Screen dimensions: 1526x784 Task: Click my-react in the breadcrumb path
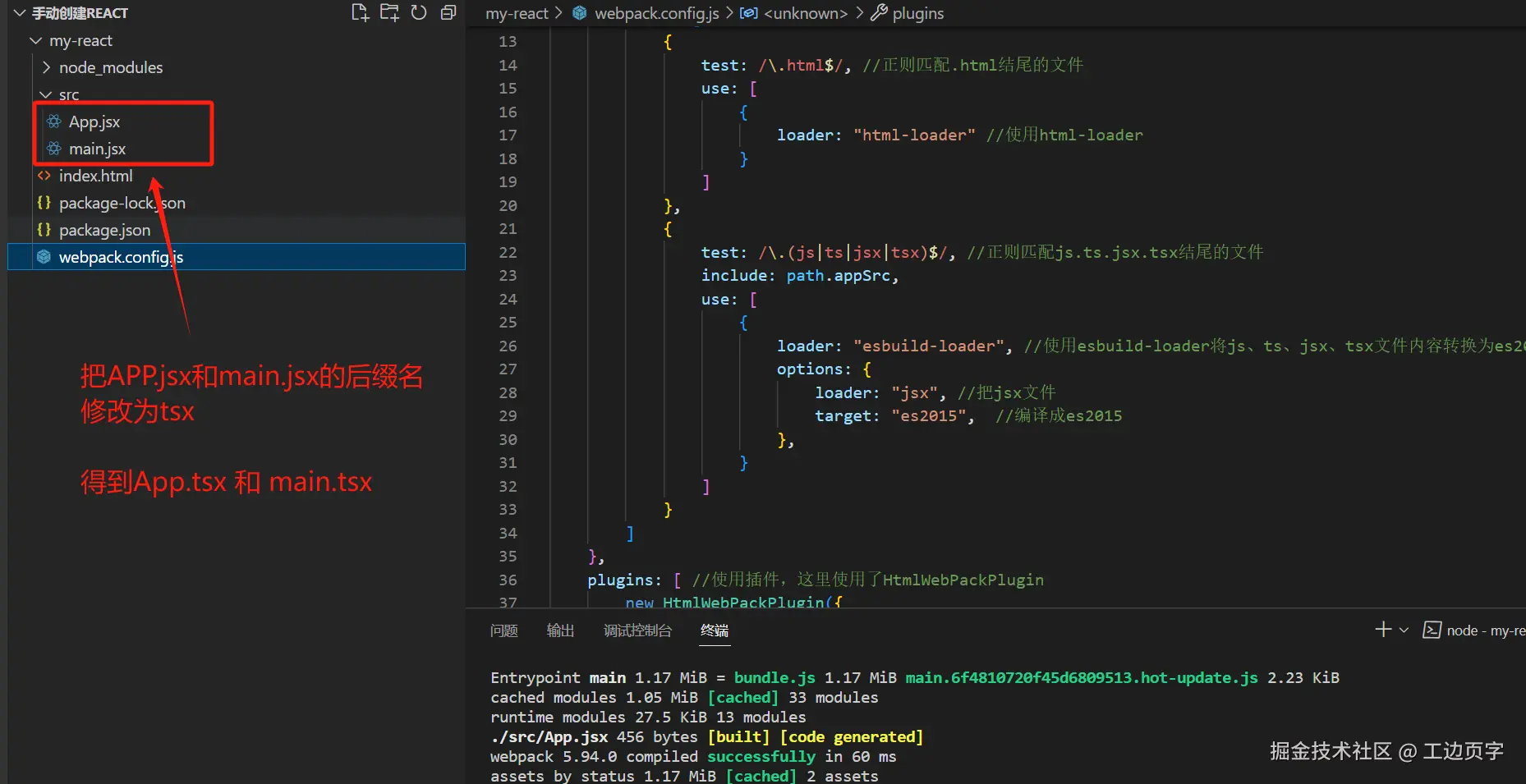click(x=517, y=13)
